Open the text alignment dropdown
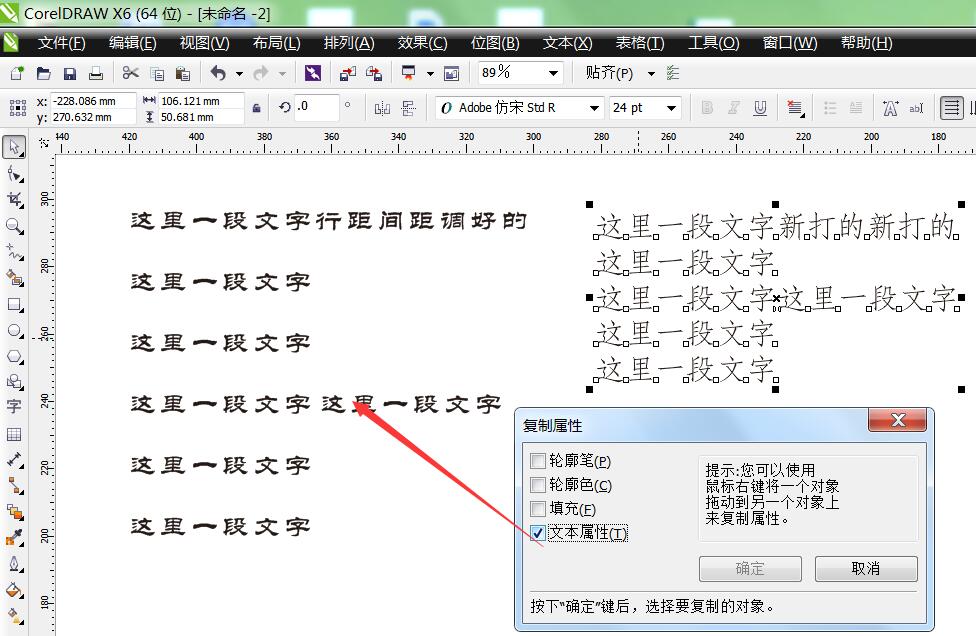Viewport: 976px width, 636px height. tap(795, 108)
